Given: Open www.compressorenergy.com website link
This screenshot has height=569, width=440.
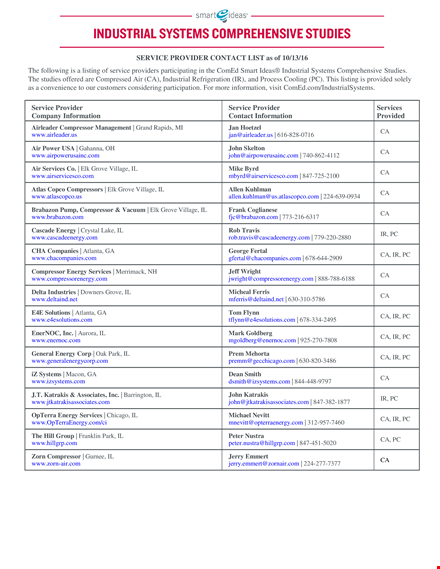Looking at the screenshot, I should click(69, 279).
